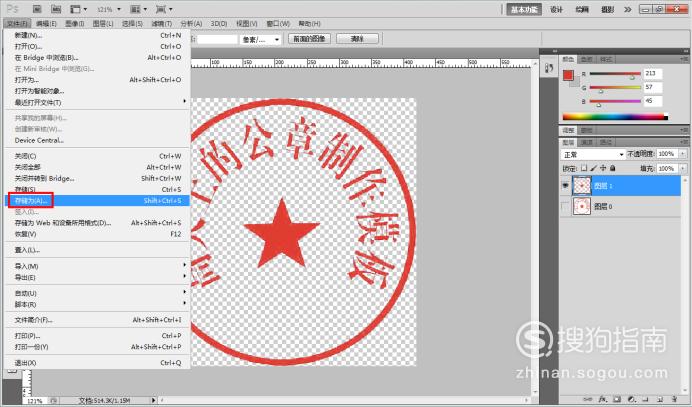
Task: Open the History panel dock icon
Action: pyautogui.click(x=549, y=68)
